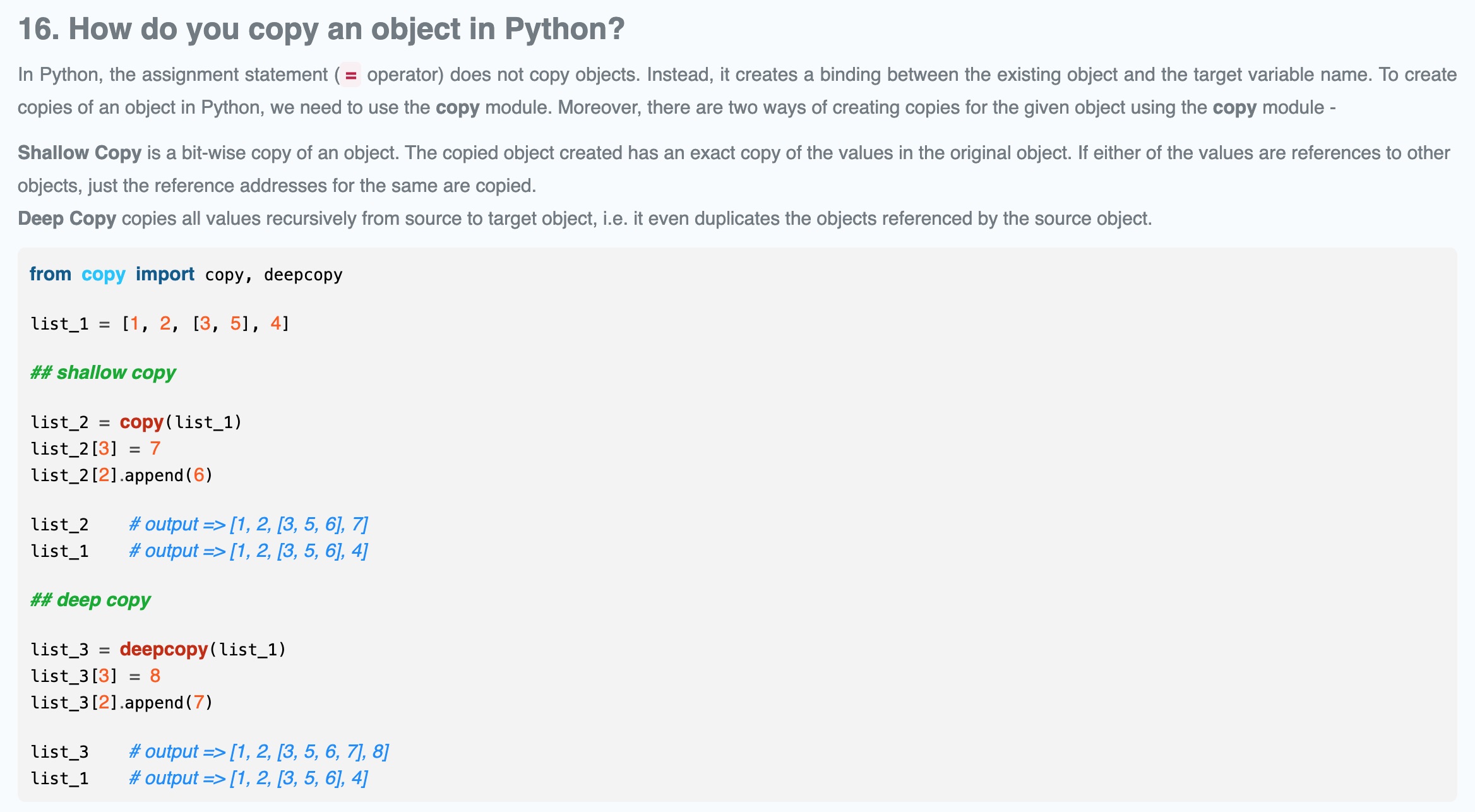
Task: Click the "list_3[3] = 8" code line
Action: click(x=96, y=676)
